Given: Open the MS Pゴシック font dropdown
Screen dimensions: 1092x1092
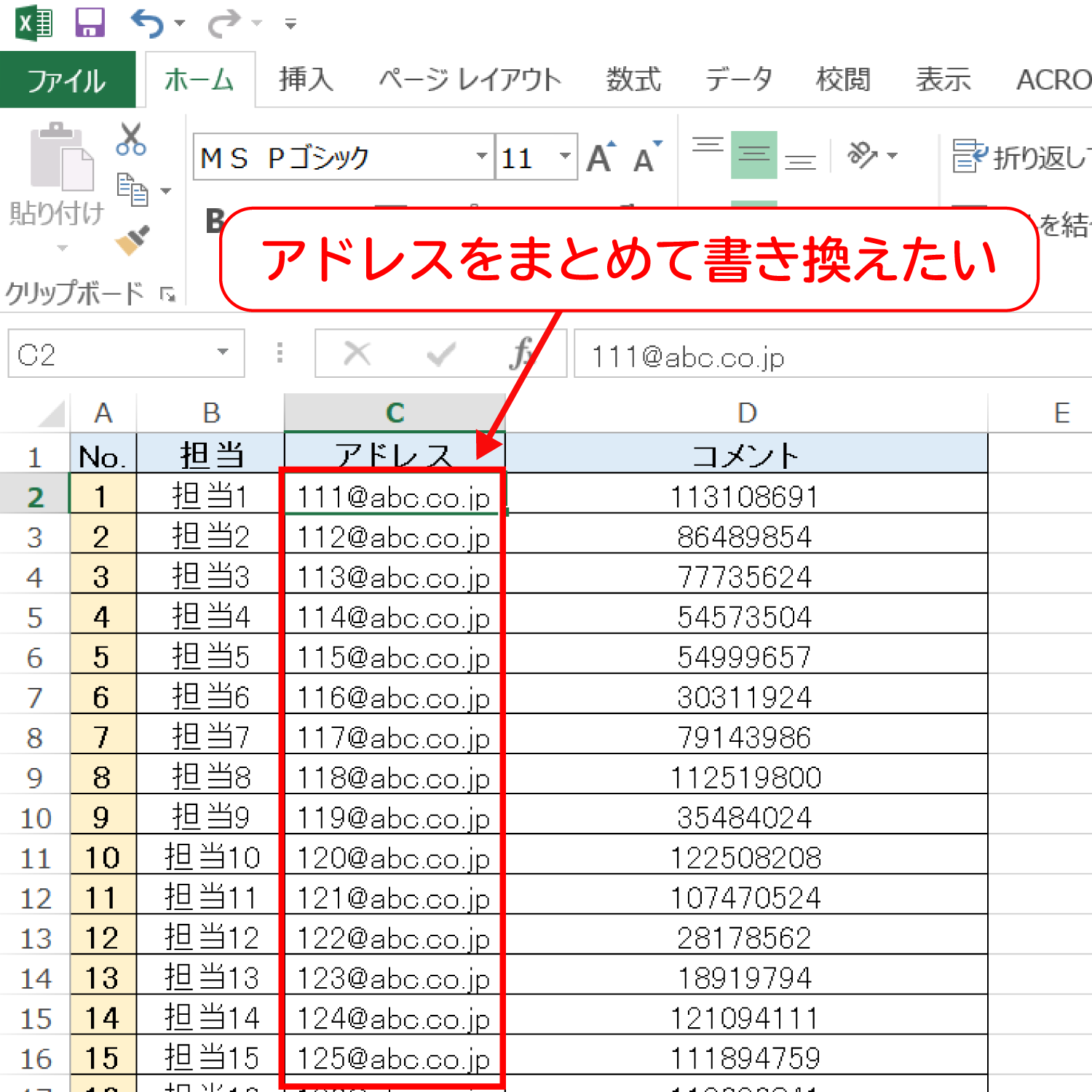Looking at the screenshot, I should 480,157.
